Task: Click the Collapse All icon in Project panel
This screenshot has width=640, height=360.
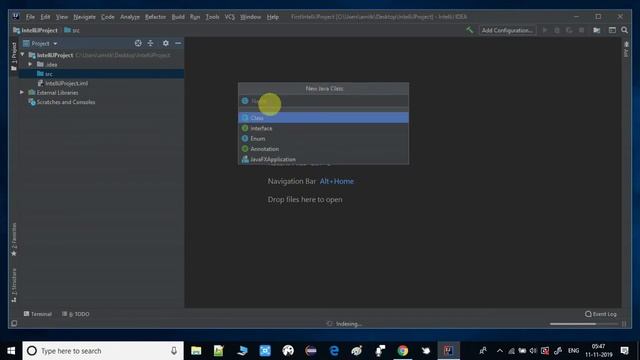Action: pos(151,43)
